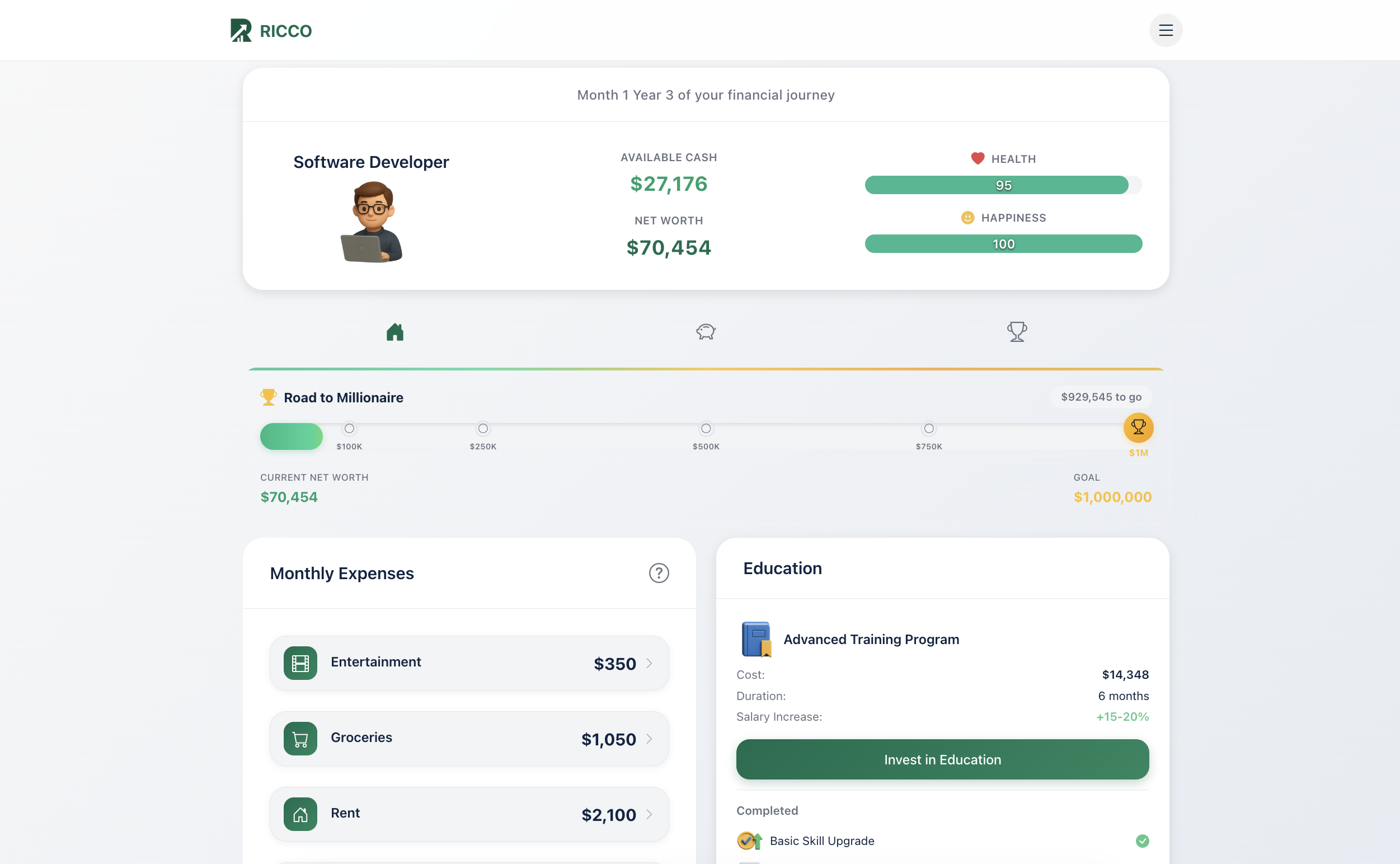Select the $250K milestone marker
The image size is (1400, 864).
point(483,428)
